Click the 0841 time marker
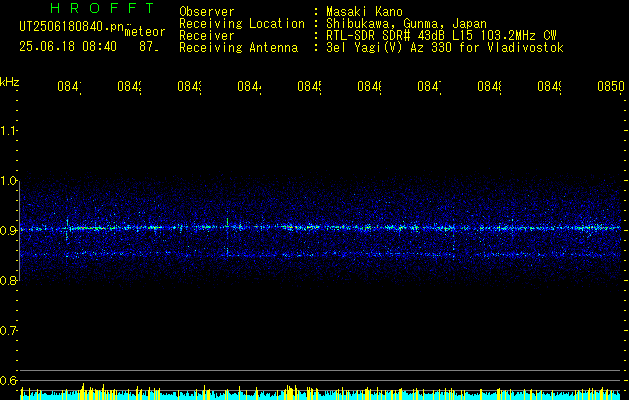 coord(69,86)
